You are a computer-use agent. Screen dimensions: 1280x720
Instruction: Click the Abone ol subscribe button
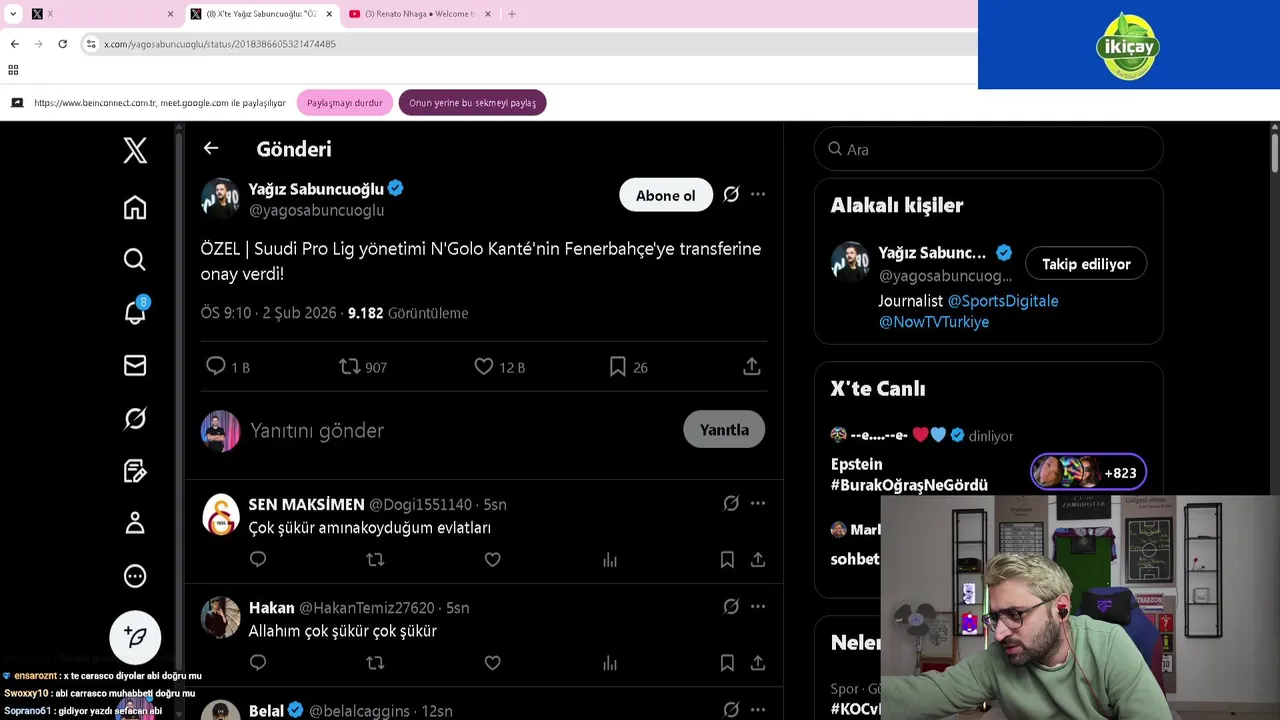pos(665,195)
